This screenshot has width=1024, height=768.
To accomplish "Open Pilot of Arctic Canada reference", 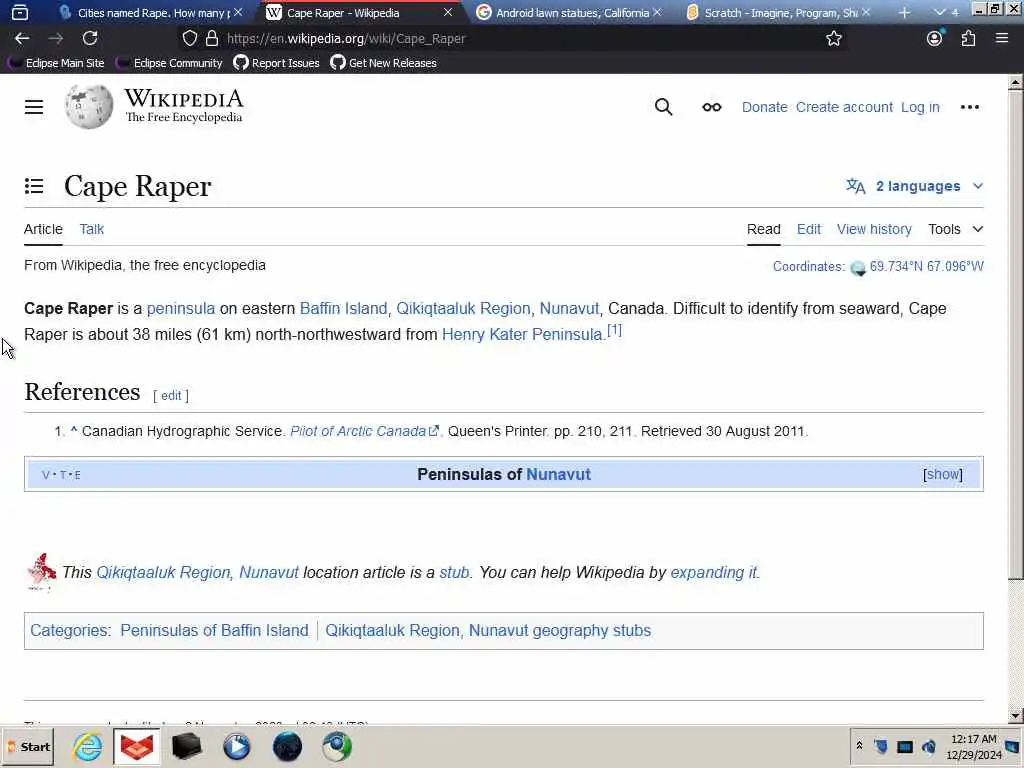I will click(x=364, y=431).
